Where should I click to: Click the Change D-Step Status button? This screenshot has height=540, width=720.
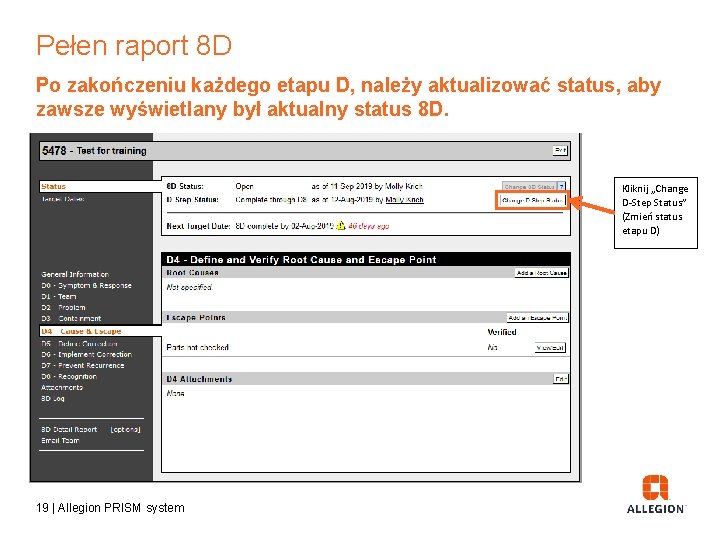pos(532,200)
